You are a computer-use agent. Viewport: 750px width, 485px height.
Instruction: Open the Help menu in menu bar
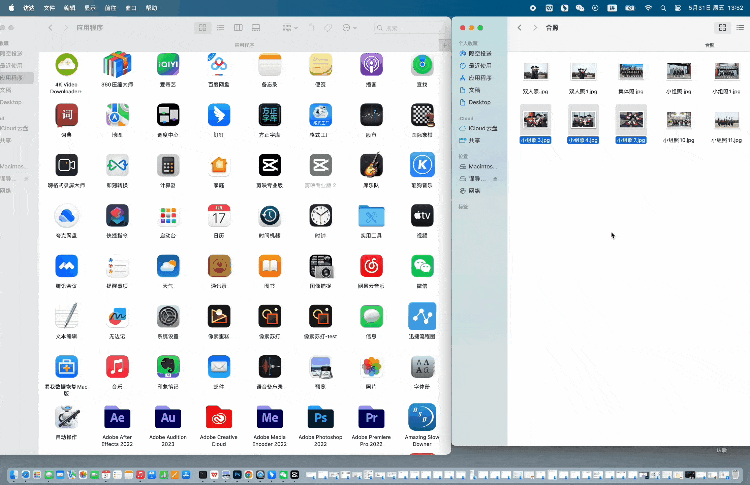point(151,7)
